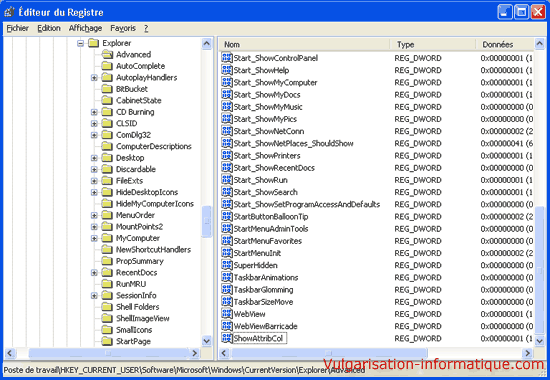550x380 pixels.
Task: Select the MenuOrder key
Action: (135, 215)
